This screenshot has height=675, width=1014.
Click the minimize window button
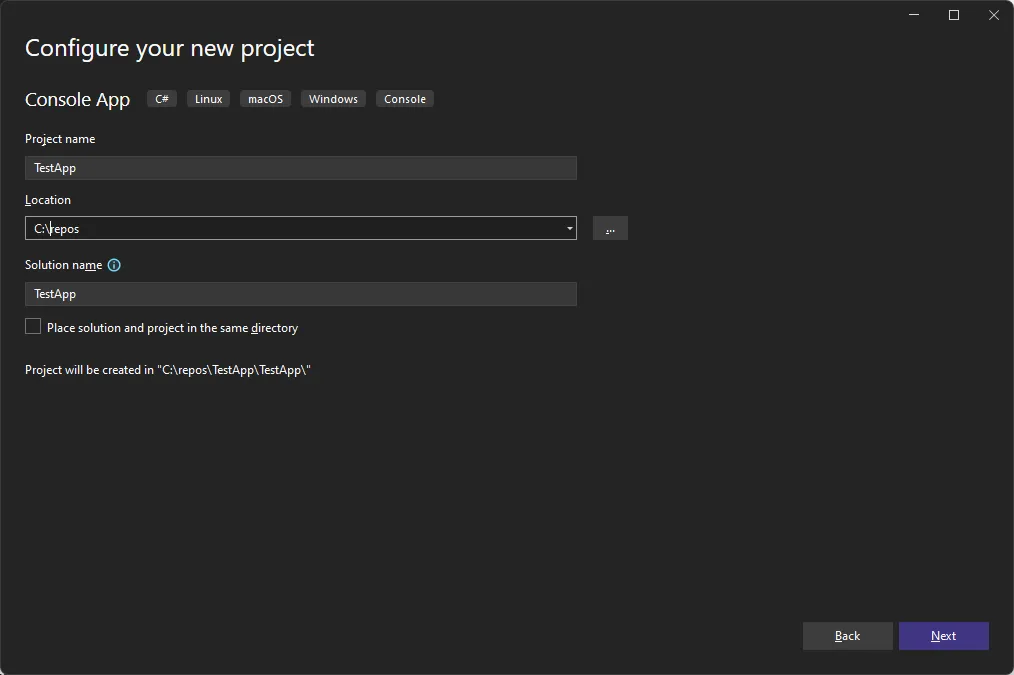point(913,15)
